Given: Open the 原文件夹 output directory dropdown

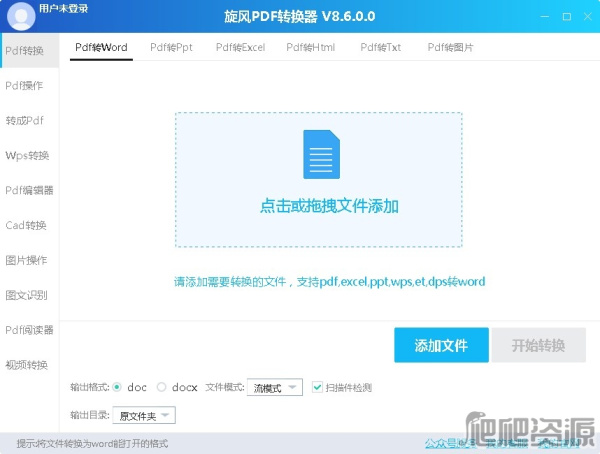Looking at the screenshot, I should click(x=146, y=415).
